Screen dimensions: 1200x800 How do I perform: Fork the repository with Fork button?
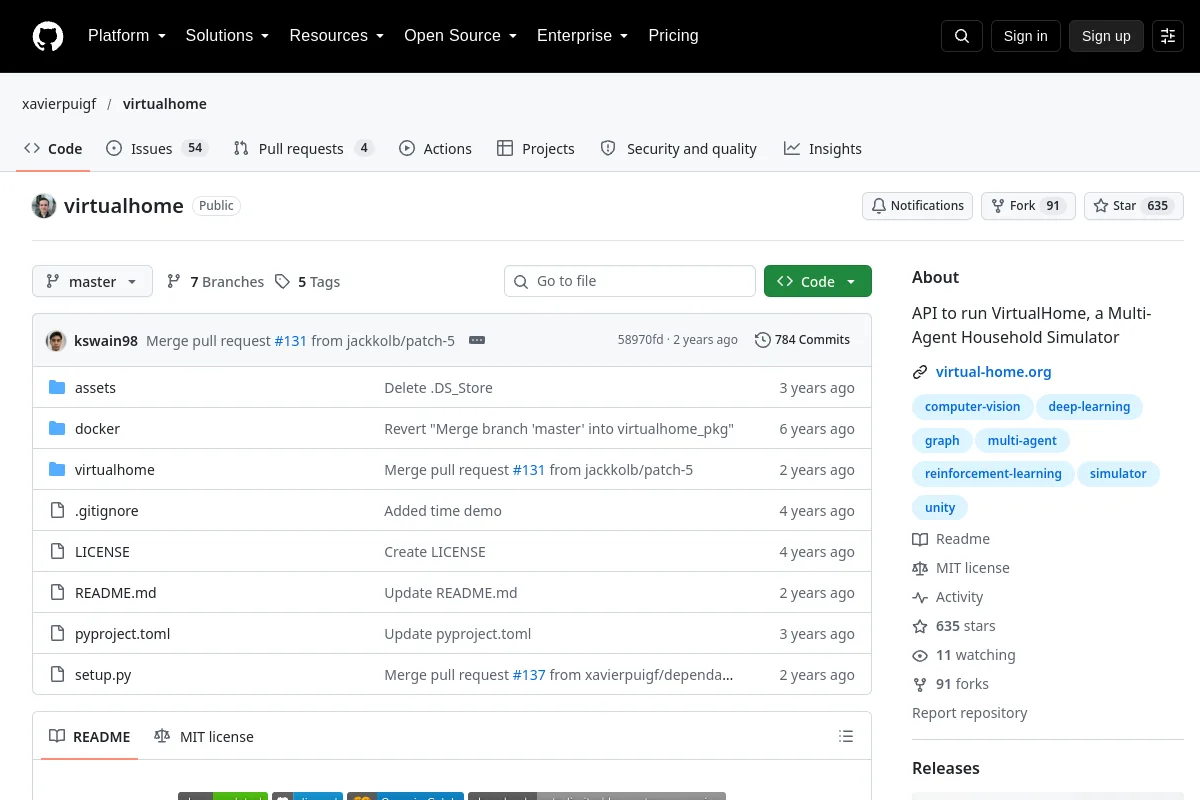(1028, 206)
